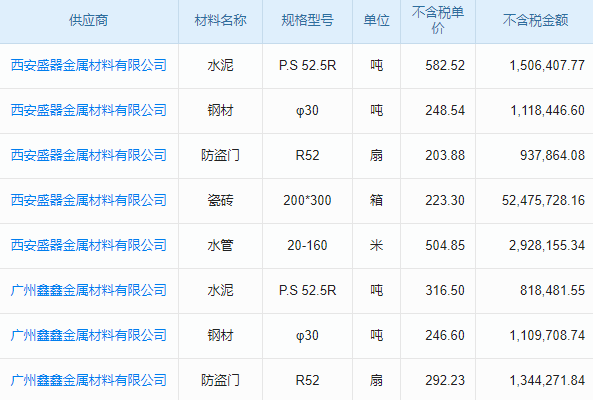
Task: Select 防盗门 cell in the 203.88 row
Action: point(220,155)
